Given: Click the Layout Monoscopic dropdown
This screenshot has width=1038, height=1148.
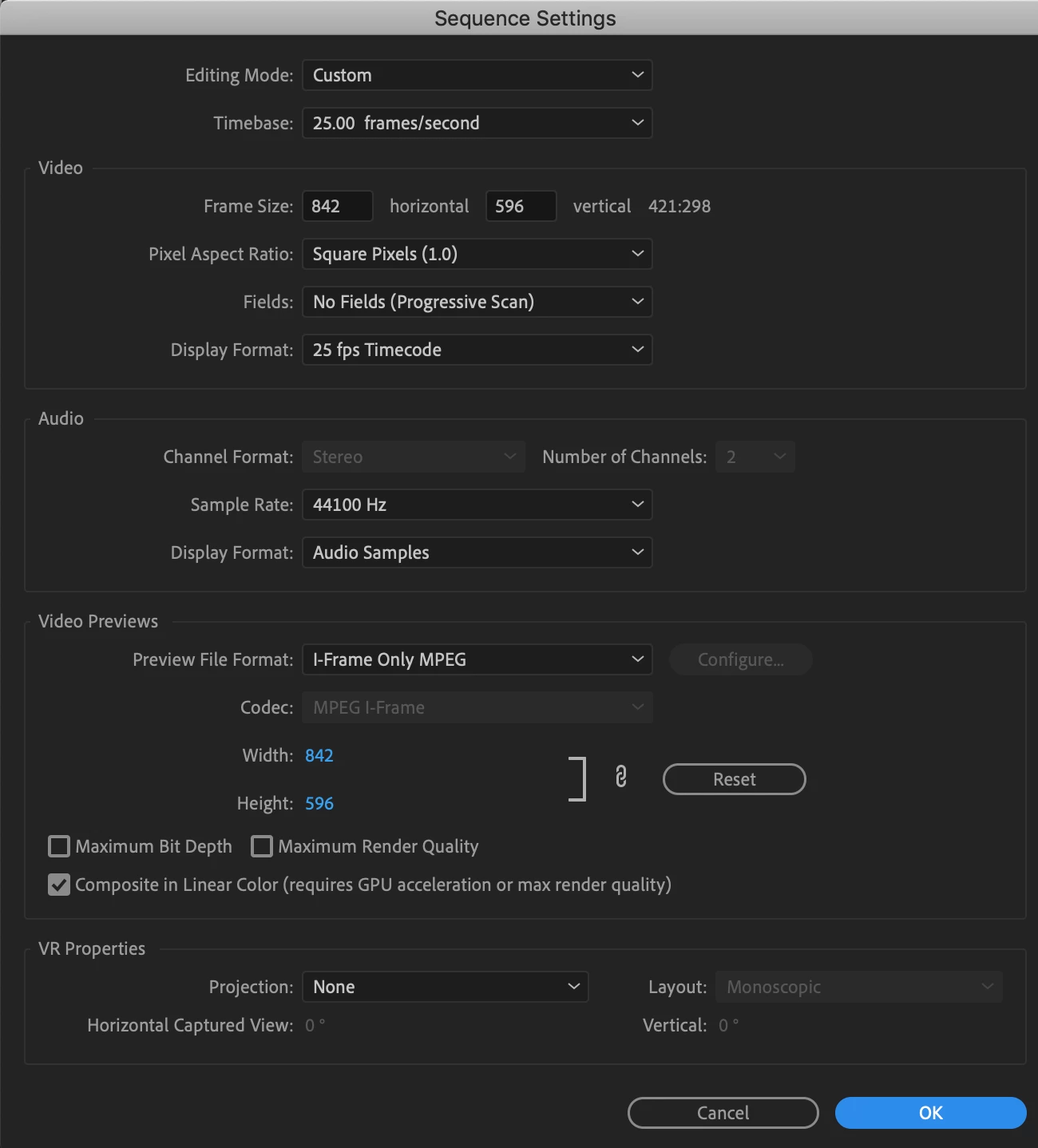Looking at the screenshot, I should tap(859, 987).
